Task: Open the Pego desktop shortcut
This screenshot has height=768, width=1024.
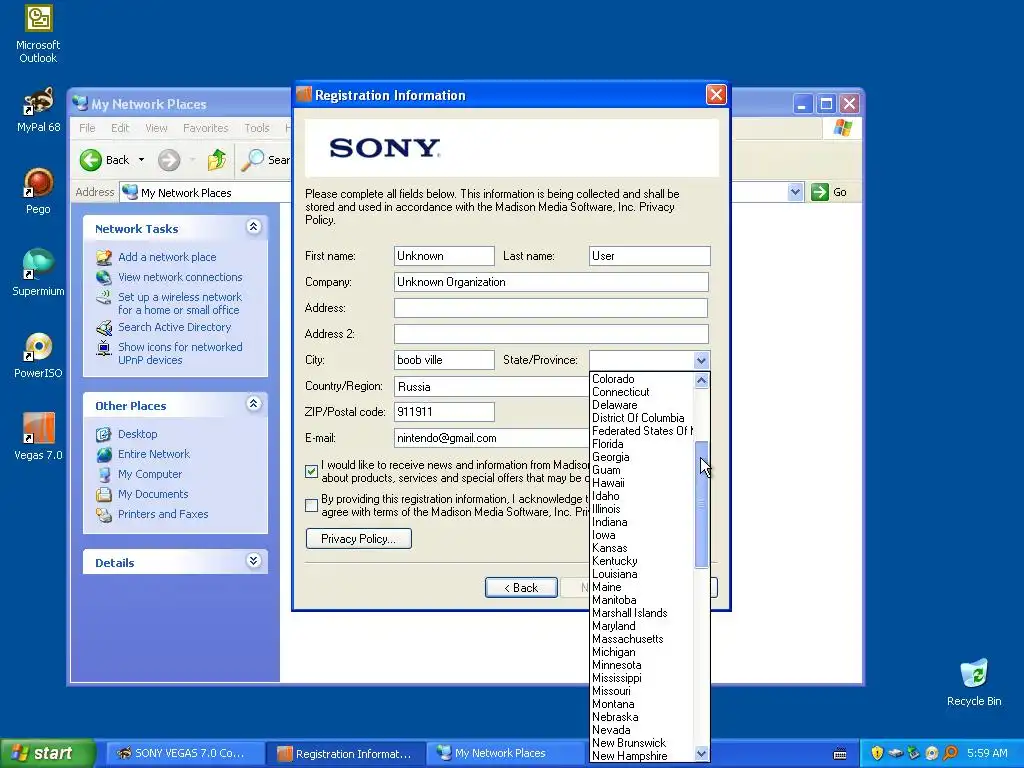Action: pos(38,191)
